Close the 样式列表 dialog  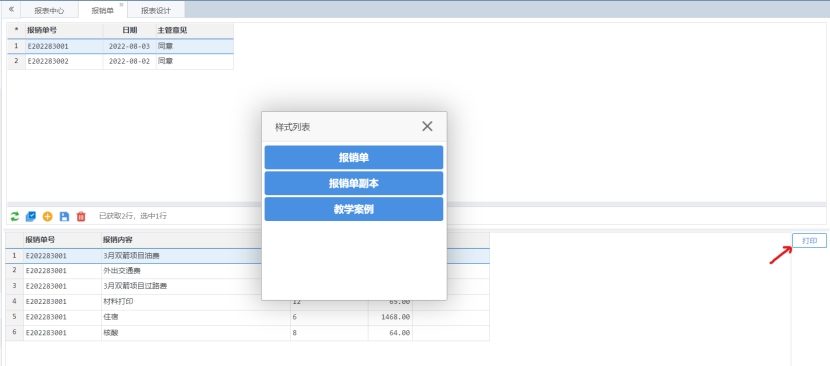click(427, 126)
